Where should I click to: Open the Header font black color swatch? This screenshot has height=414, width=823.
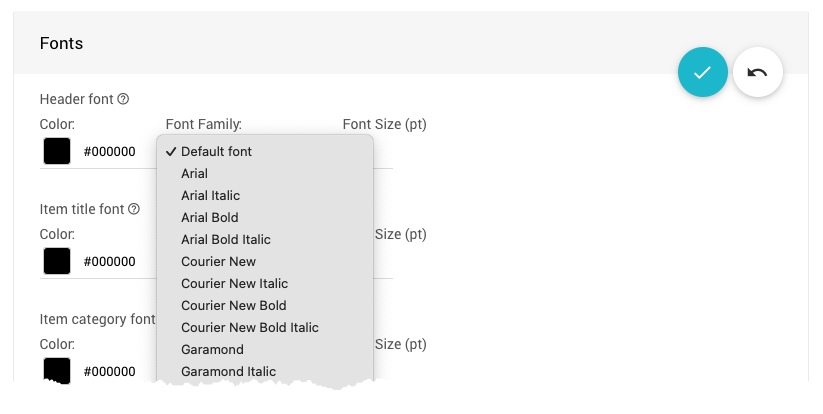pos(57,152)
